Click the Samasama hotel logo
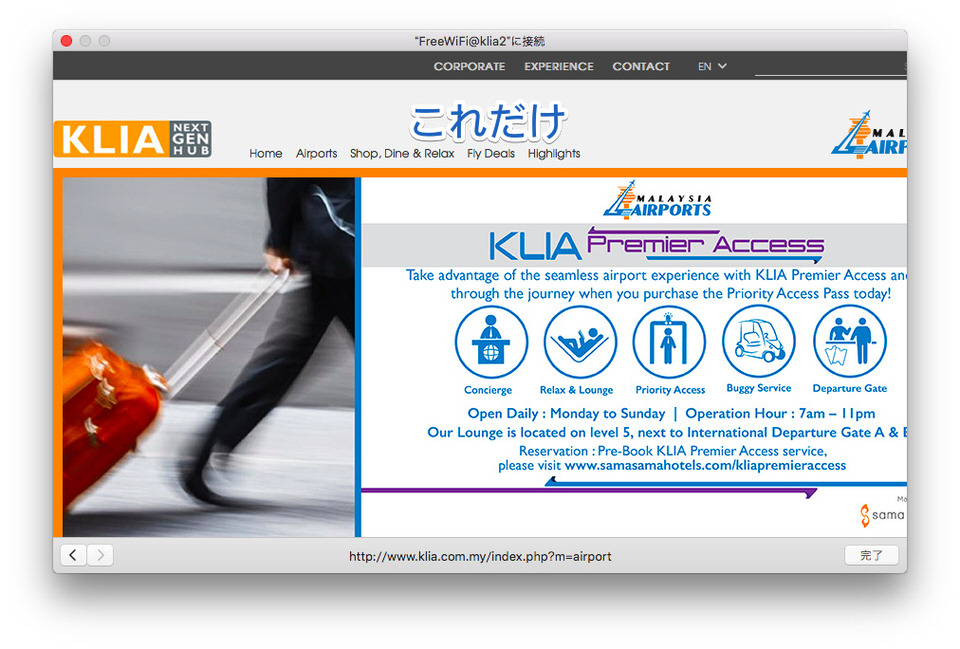This screenshot has width=960, height=649. pos(882,515)
